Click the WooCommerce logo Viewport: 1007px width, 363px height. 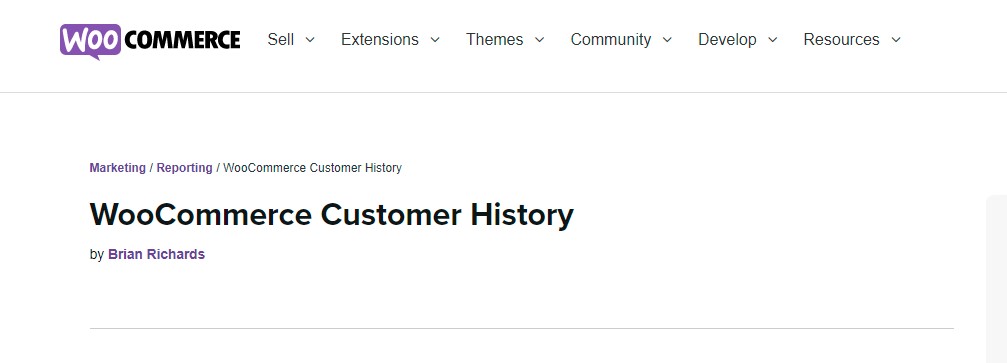150,41
